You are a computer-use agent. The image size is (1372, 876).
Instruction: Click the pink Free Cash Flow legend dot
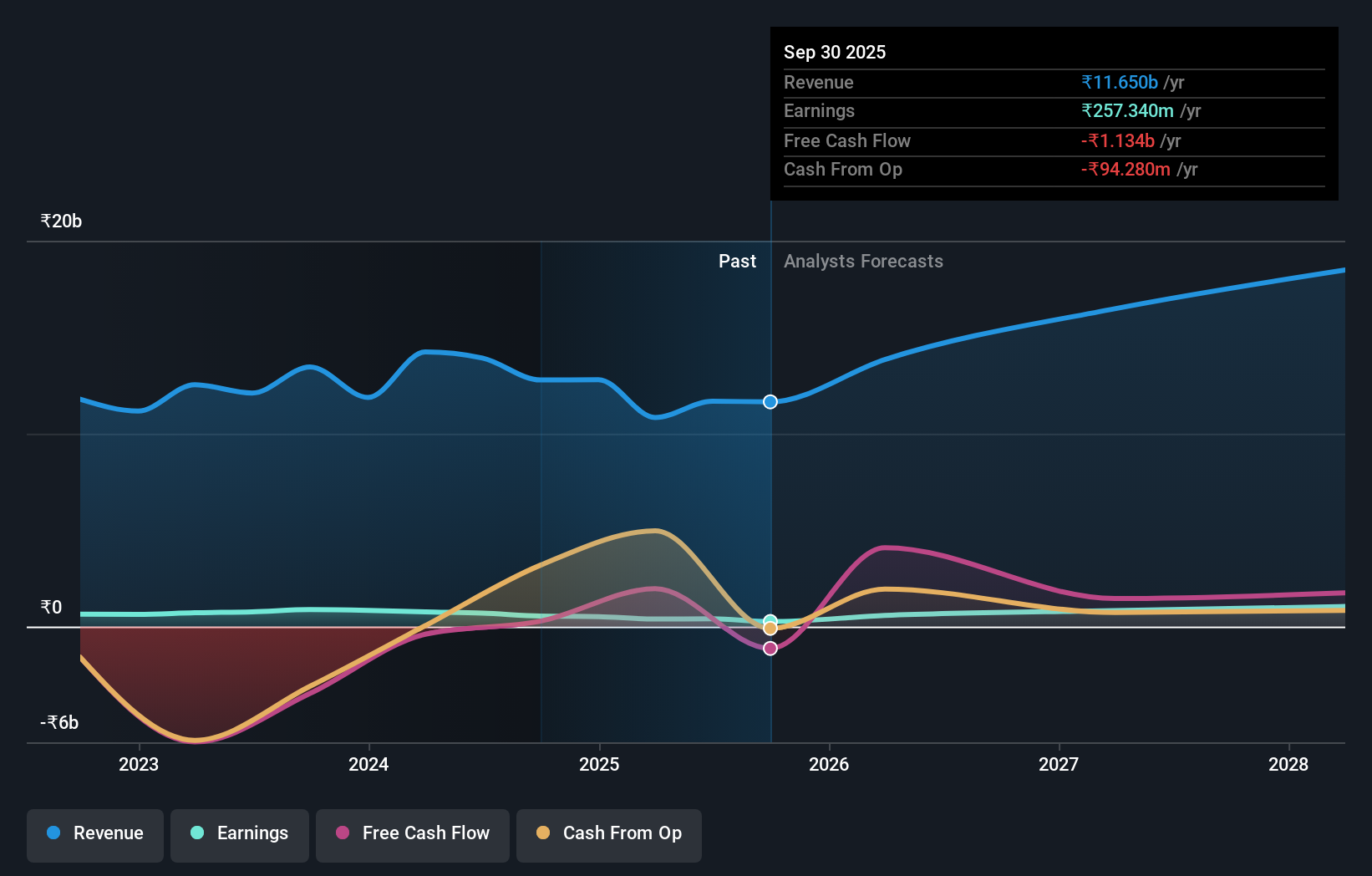click(x=341, y=833)
